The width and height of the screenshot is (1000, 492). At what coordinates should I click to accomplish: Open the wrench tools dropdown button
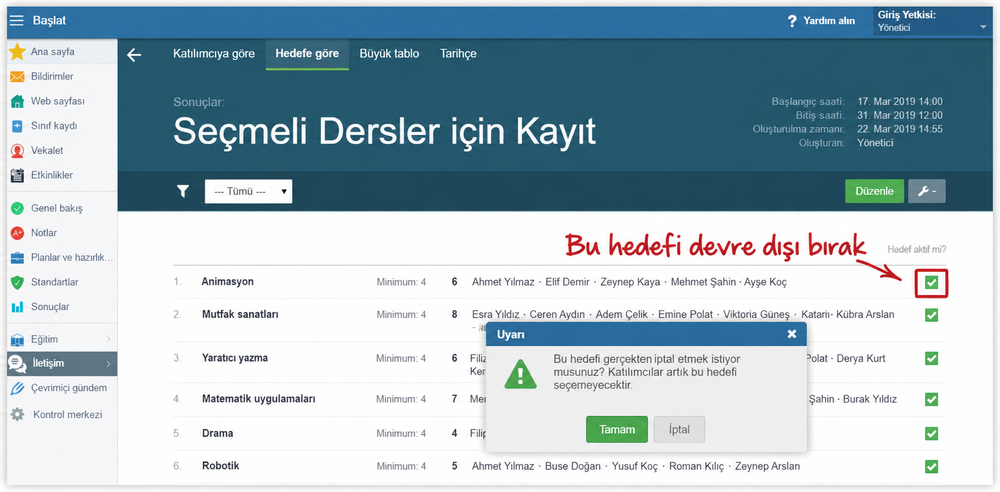(x=927, y=191)
